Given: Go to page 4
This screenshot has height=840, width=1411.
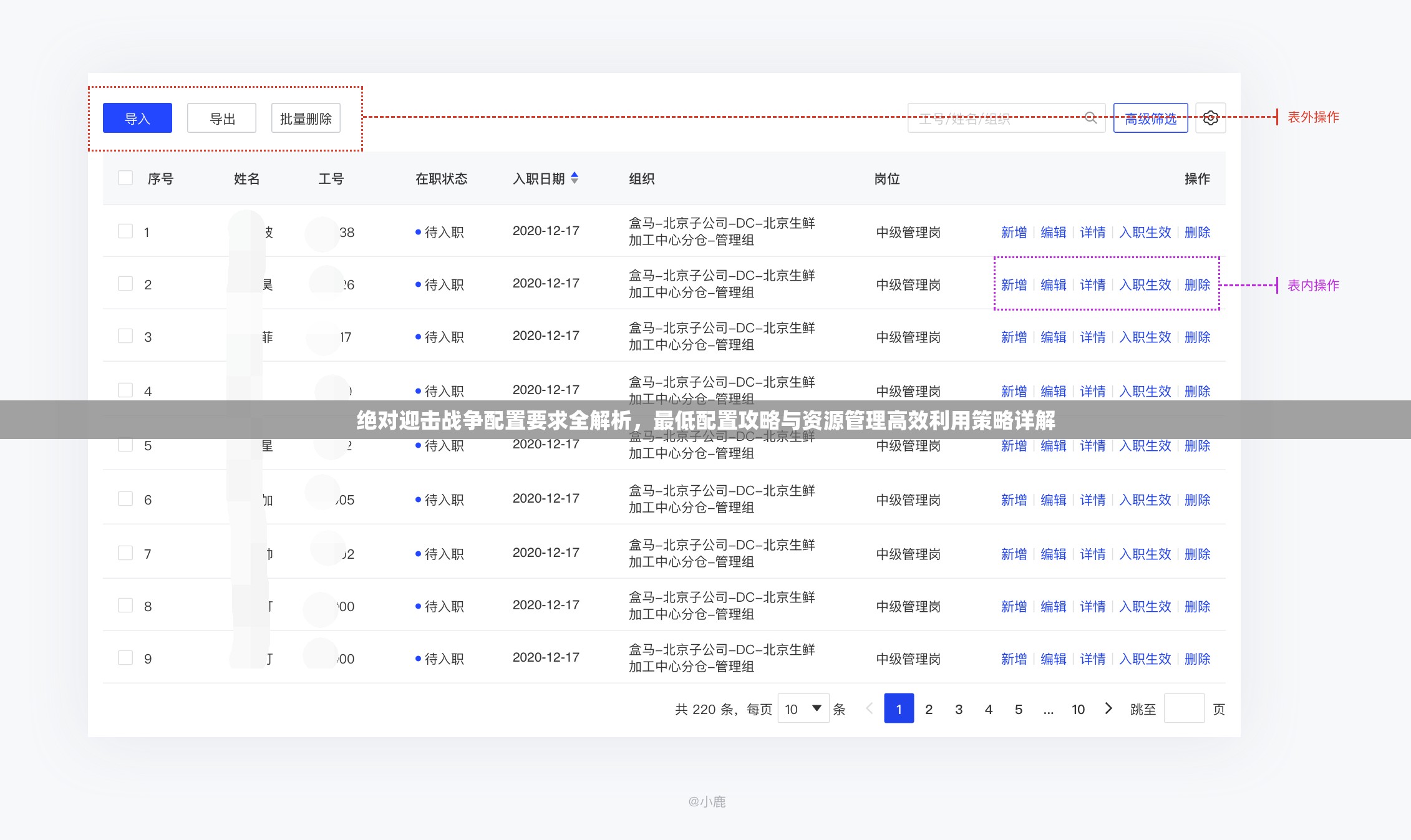Looking at the screenshot, I should (989, 709).
